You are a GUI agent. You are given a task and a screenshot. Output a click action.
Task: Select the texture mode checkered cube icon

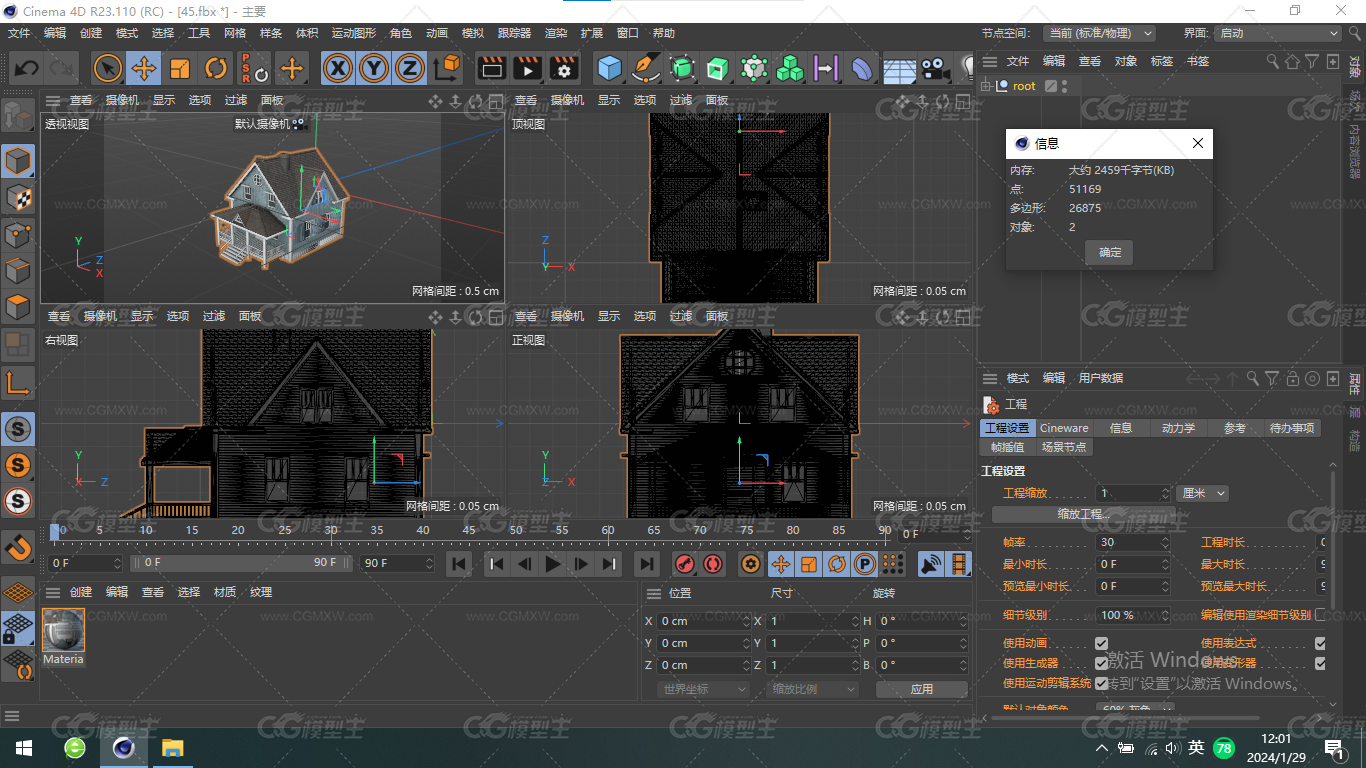[18, 198]
